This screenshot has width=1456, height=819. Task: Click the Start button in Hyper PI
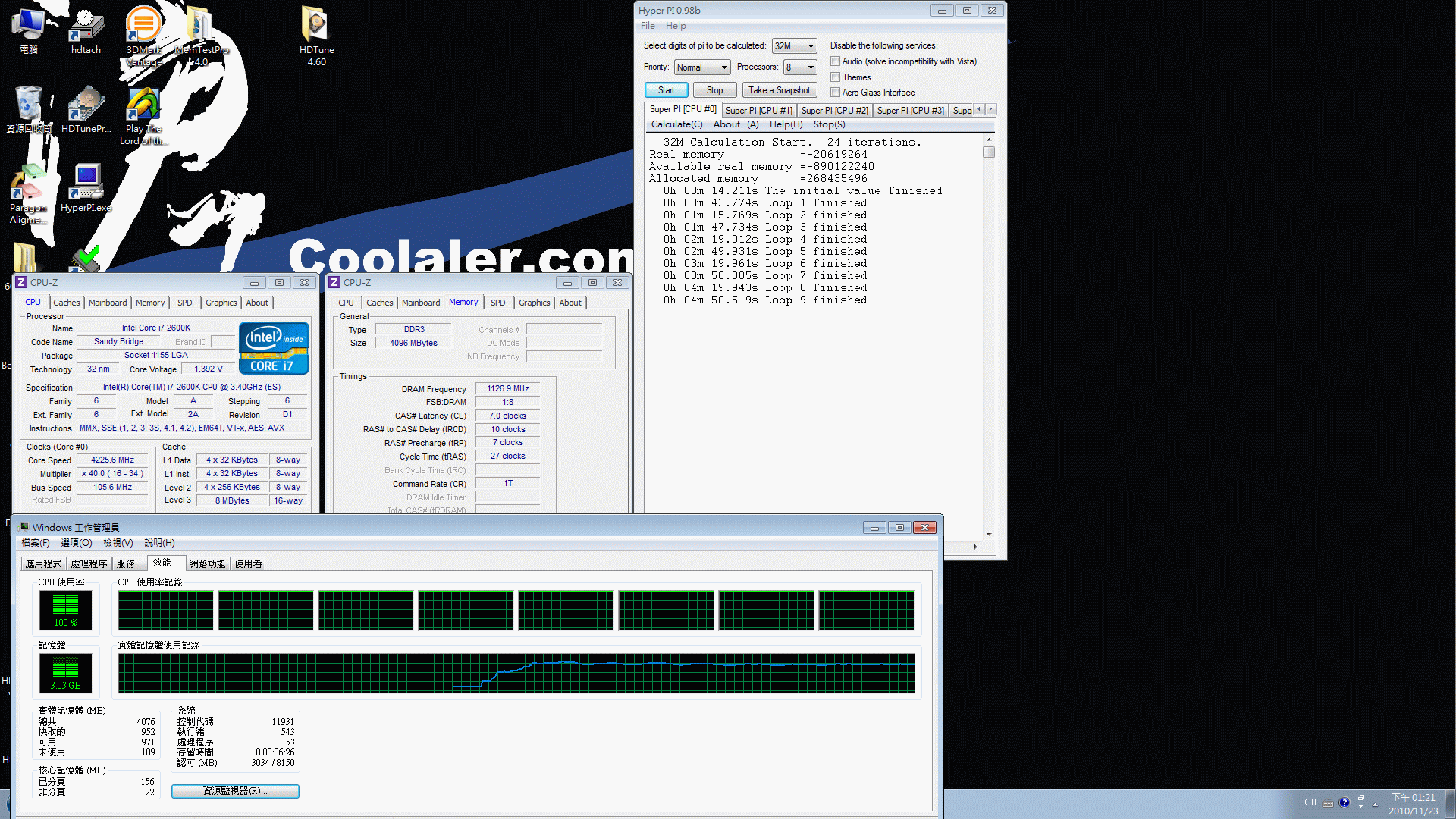point(666,90)
